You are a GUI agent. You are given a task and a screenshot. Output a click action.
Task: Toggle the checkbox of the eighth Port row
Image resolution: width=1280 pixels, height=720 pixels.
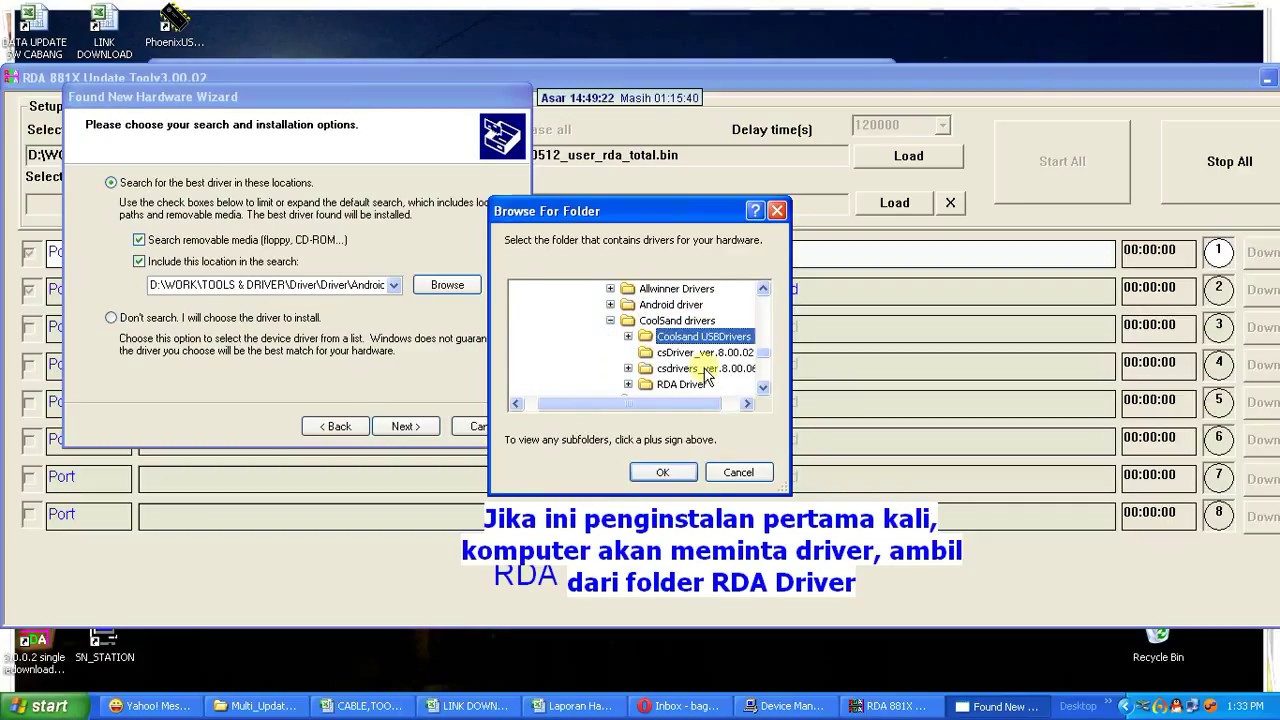[x=29, y=515]
